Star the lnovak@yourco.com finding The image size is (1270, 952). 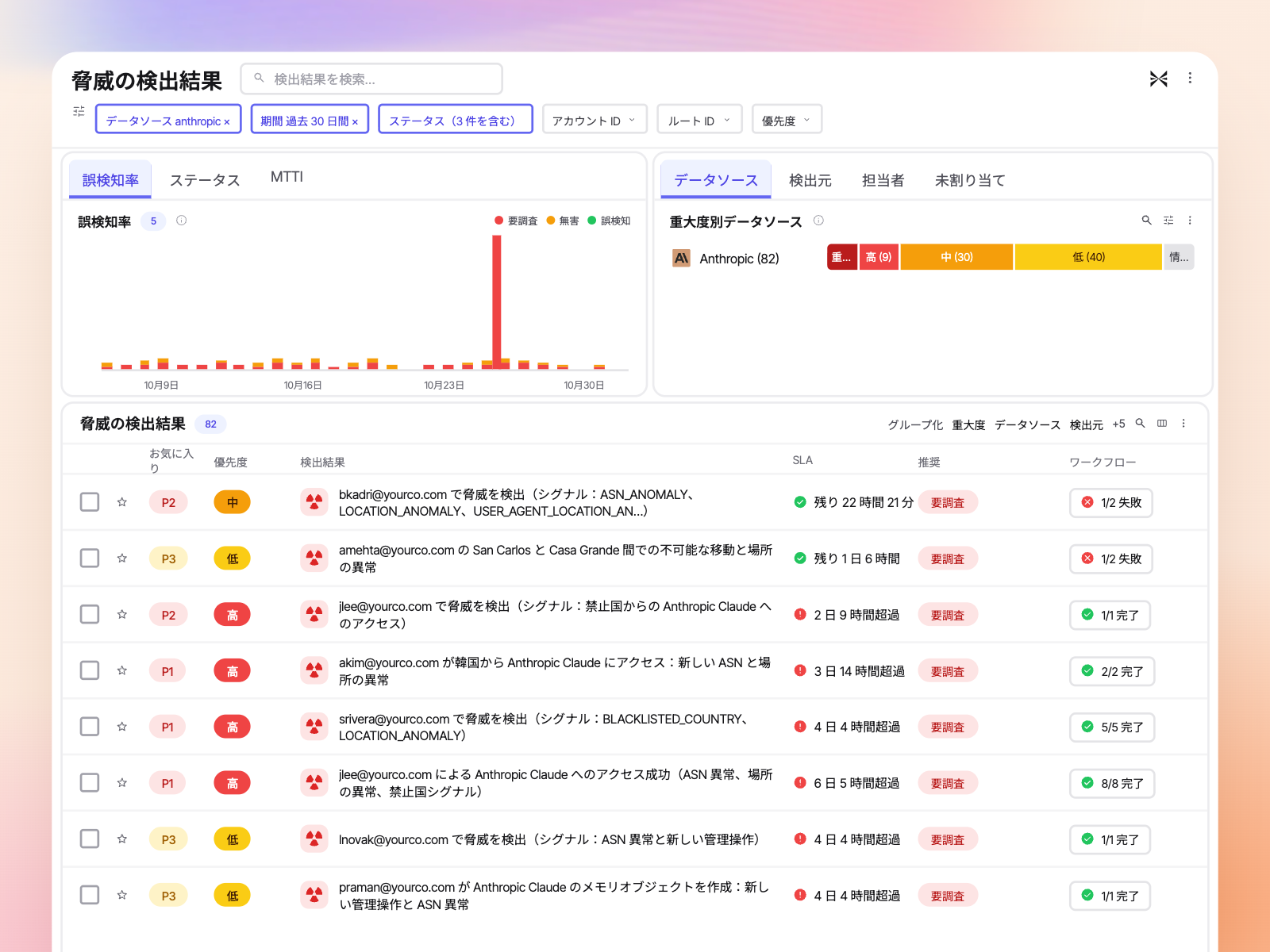(122, 839)
